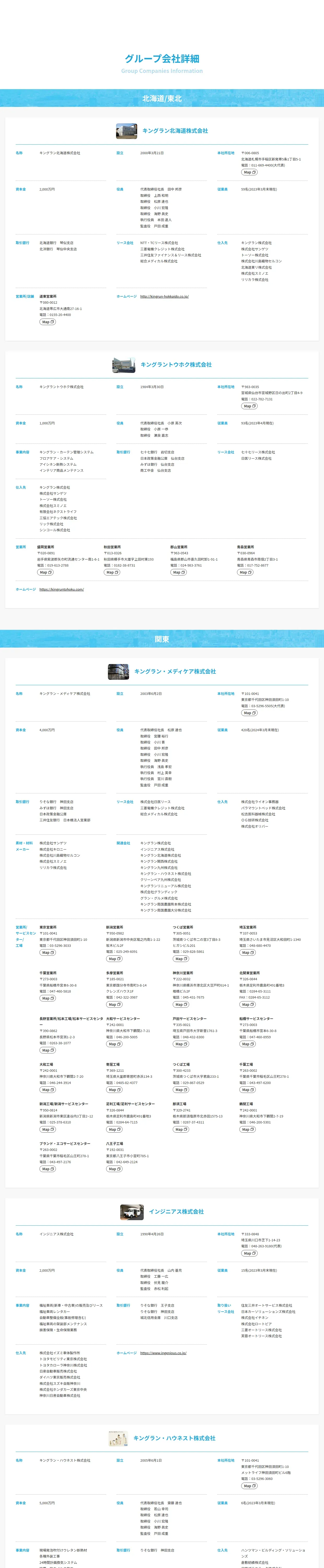
Task: Click the インジニアス株式会社 heading
Action: [x=176, y=1212]
